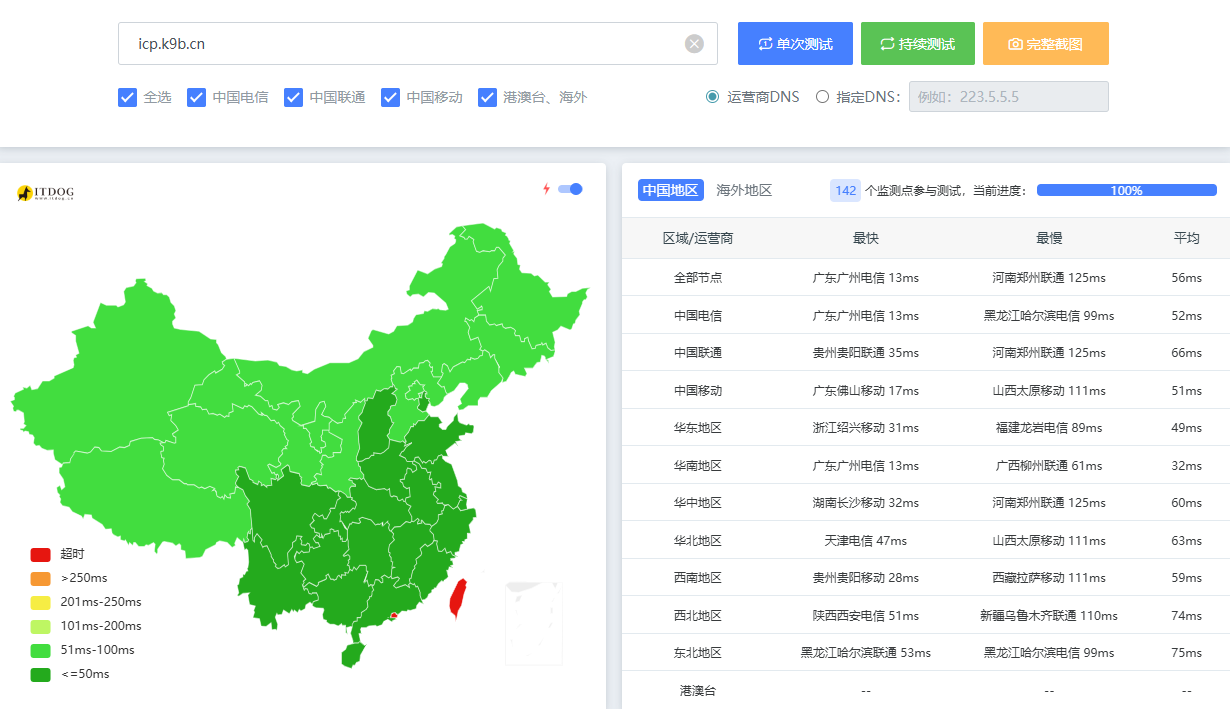Click the 华东地区 row label
This screenshot has width=1230, height=709.
[x=698, y=428]
